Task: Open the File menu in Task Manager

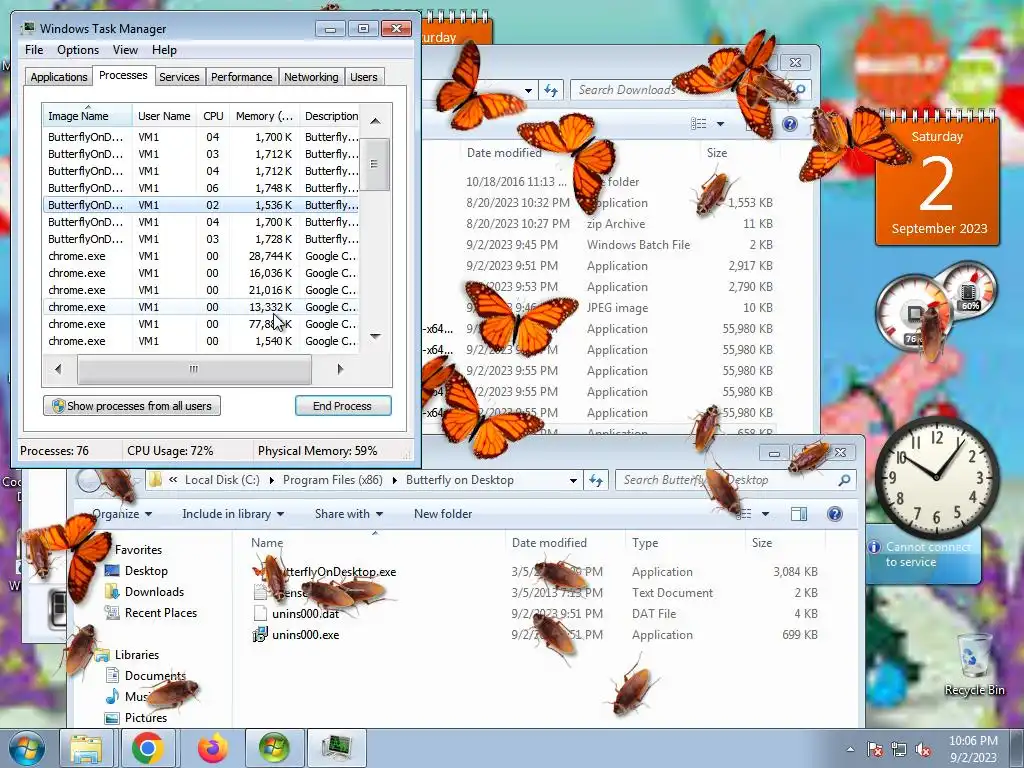Action: click(x=34, y=50)
